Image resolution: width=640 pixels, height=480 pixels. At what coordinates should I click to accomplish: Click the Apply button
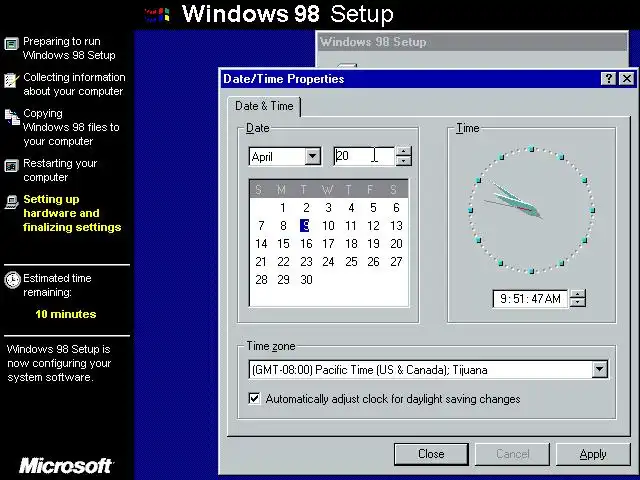point(593,454)
